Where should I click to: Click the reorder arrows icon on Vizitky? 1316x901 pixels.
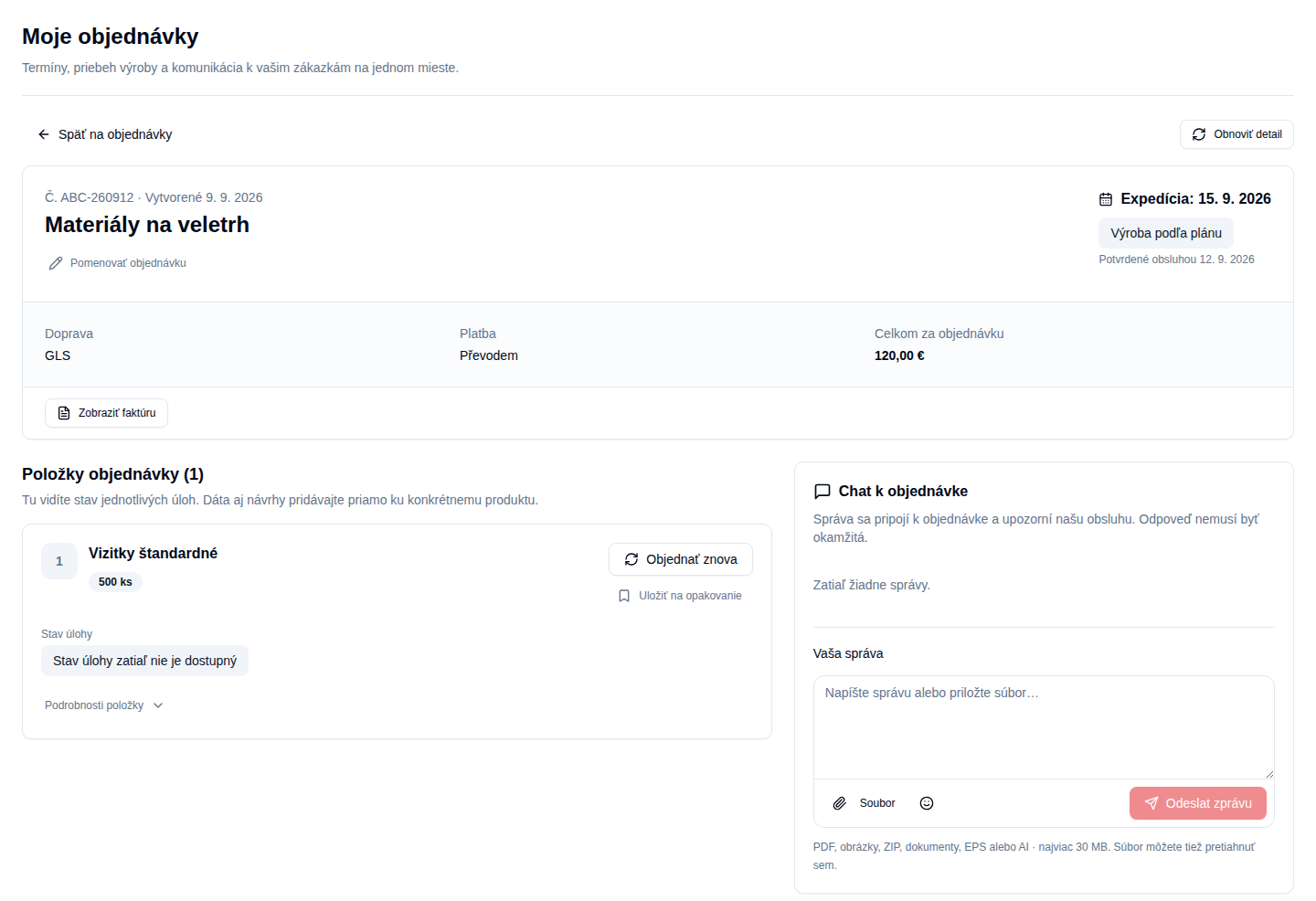[631, 559]
